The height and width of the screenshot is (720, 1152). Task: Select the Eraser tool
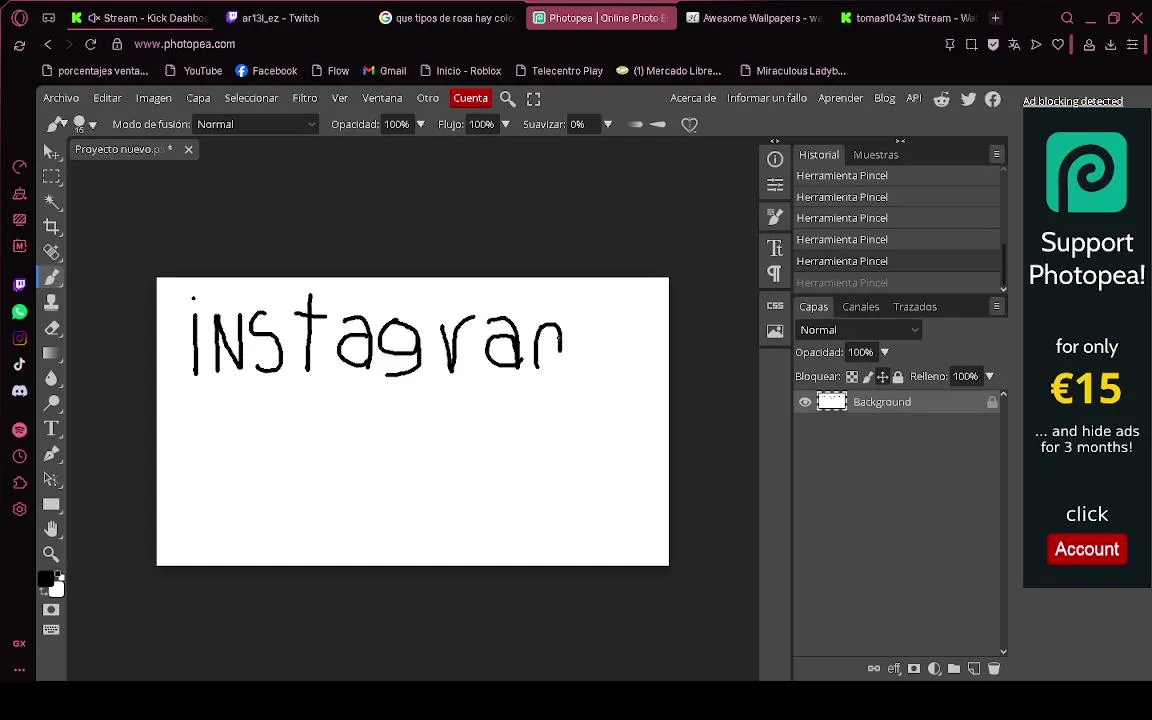[51, 328]
